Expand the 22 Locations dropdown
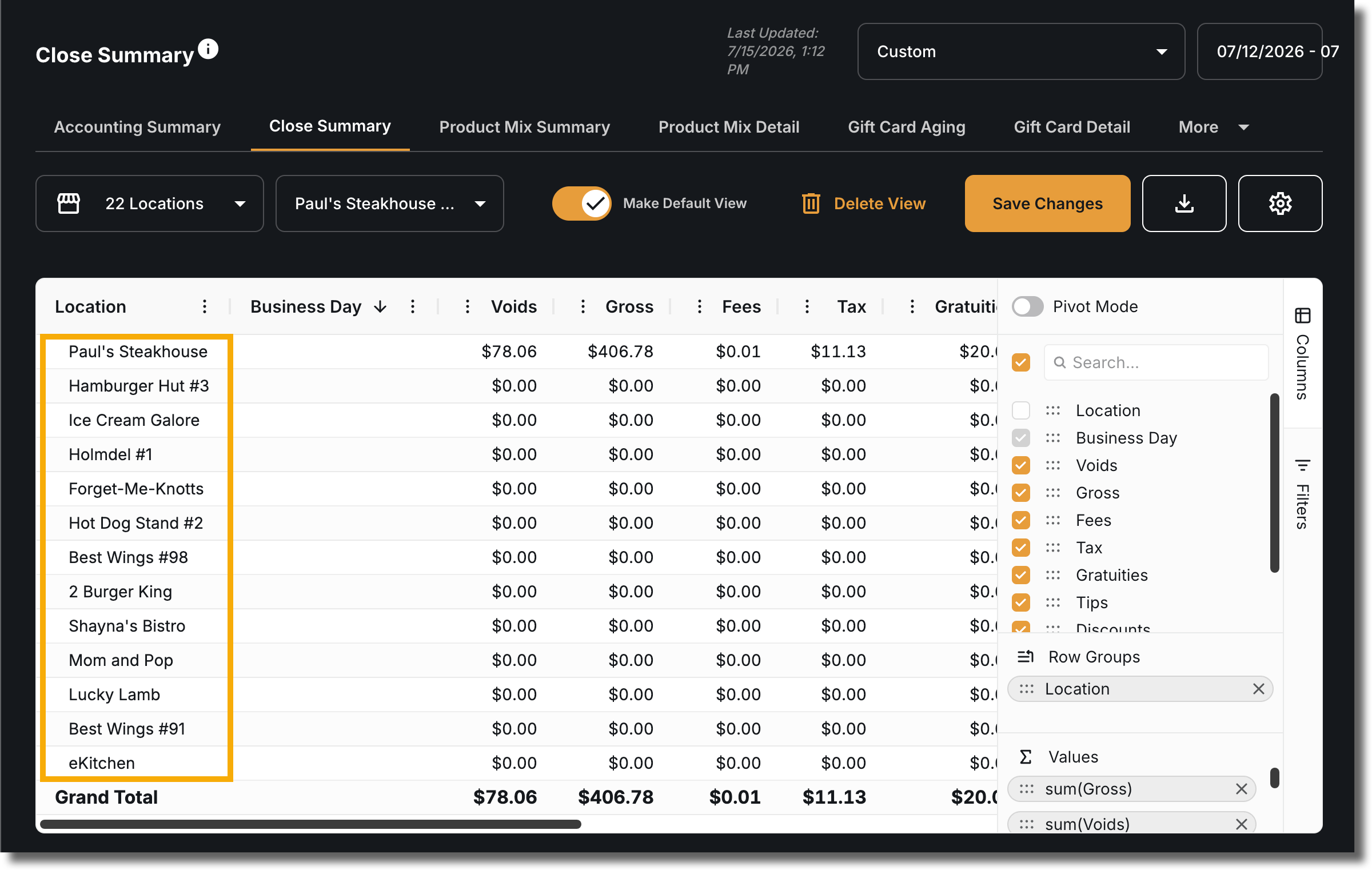The width and height of the screenshot is (1372, 870). point(150,203)
